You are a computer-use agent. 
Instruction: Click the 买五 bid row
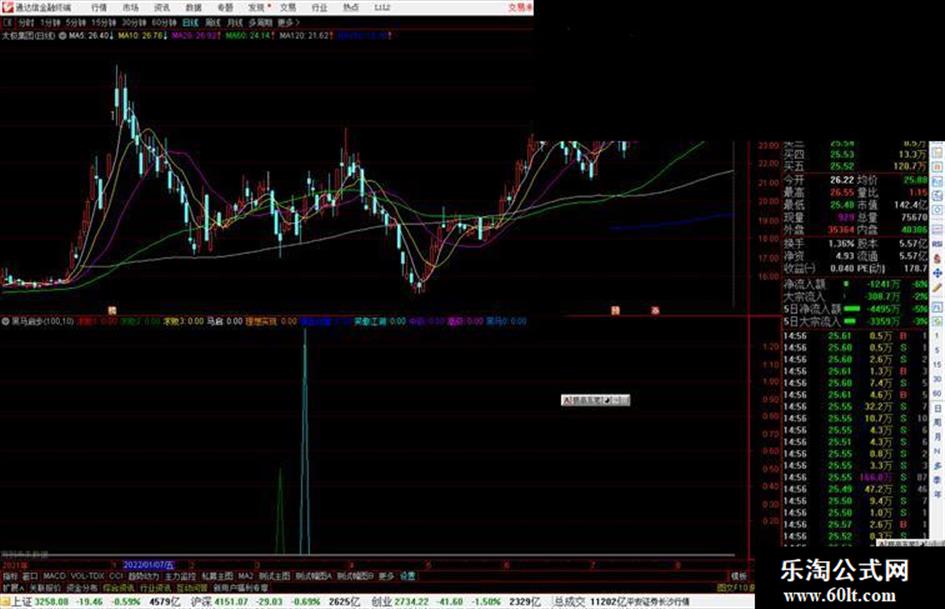(x=855, y=166)
